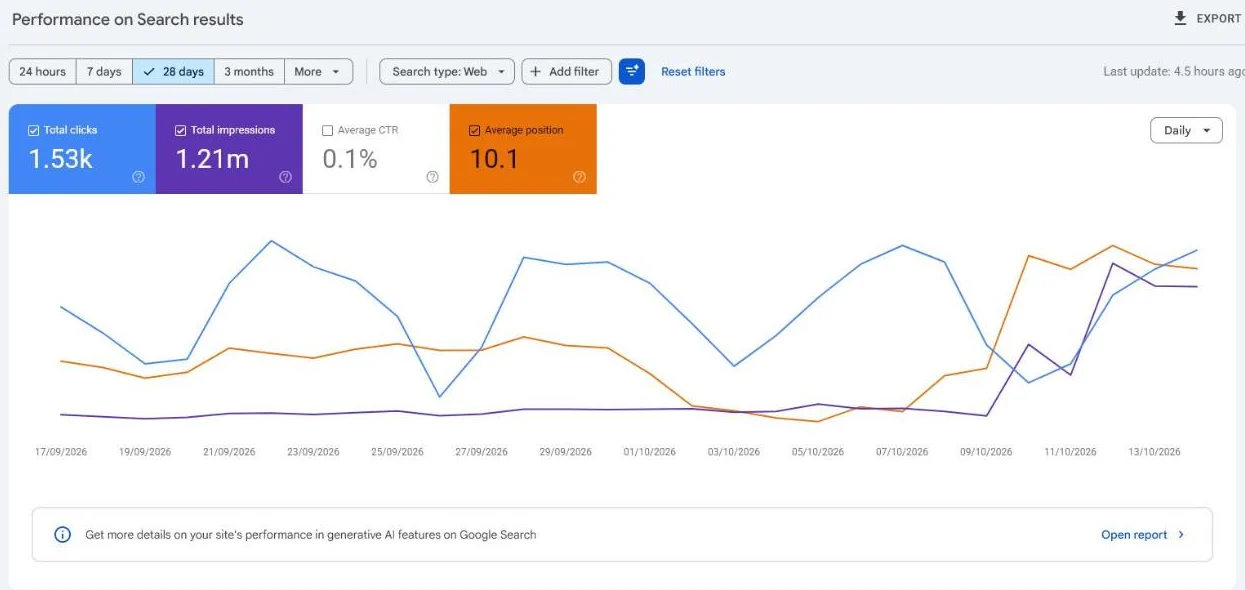Click the 23/09/2026 axis date label
The height and width of the screenshot is (590, 1245).
click(x=313, y=452)
